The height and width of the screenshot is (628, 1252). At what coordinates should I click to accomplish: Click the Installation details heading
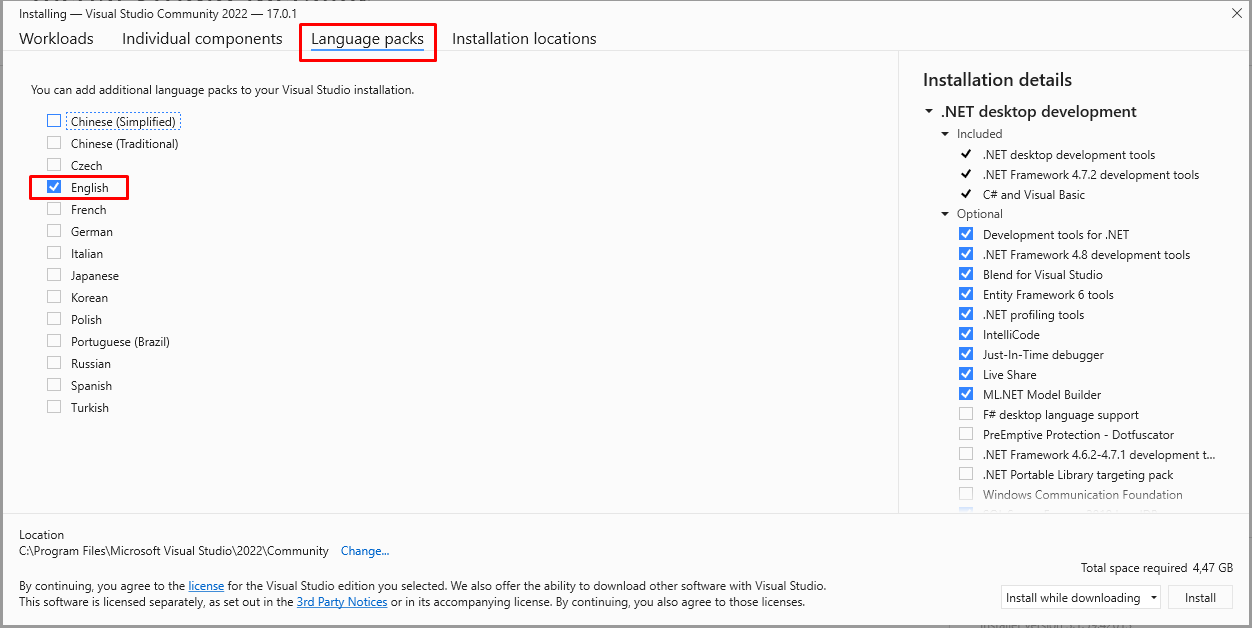pyautogui.click(x=997, y=80)
